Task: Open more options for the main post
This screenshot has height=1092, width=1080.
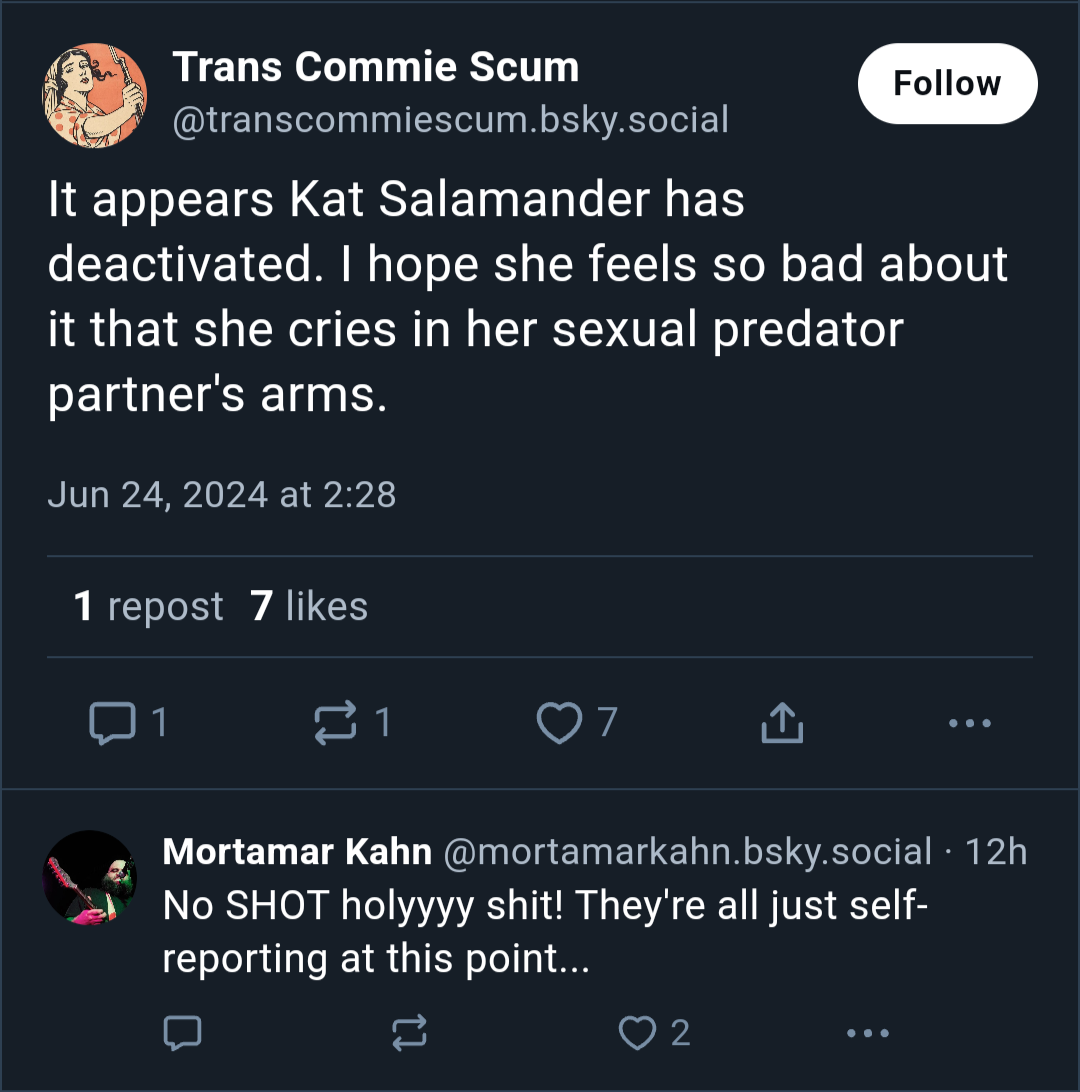Action: click(969, 723)
